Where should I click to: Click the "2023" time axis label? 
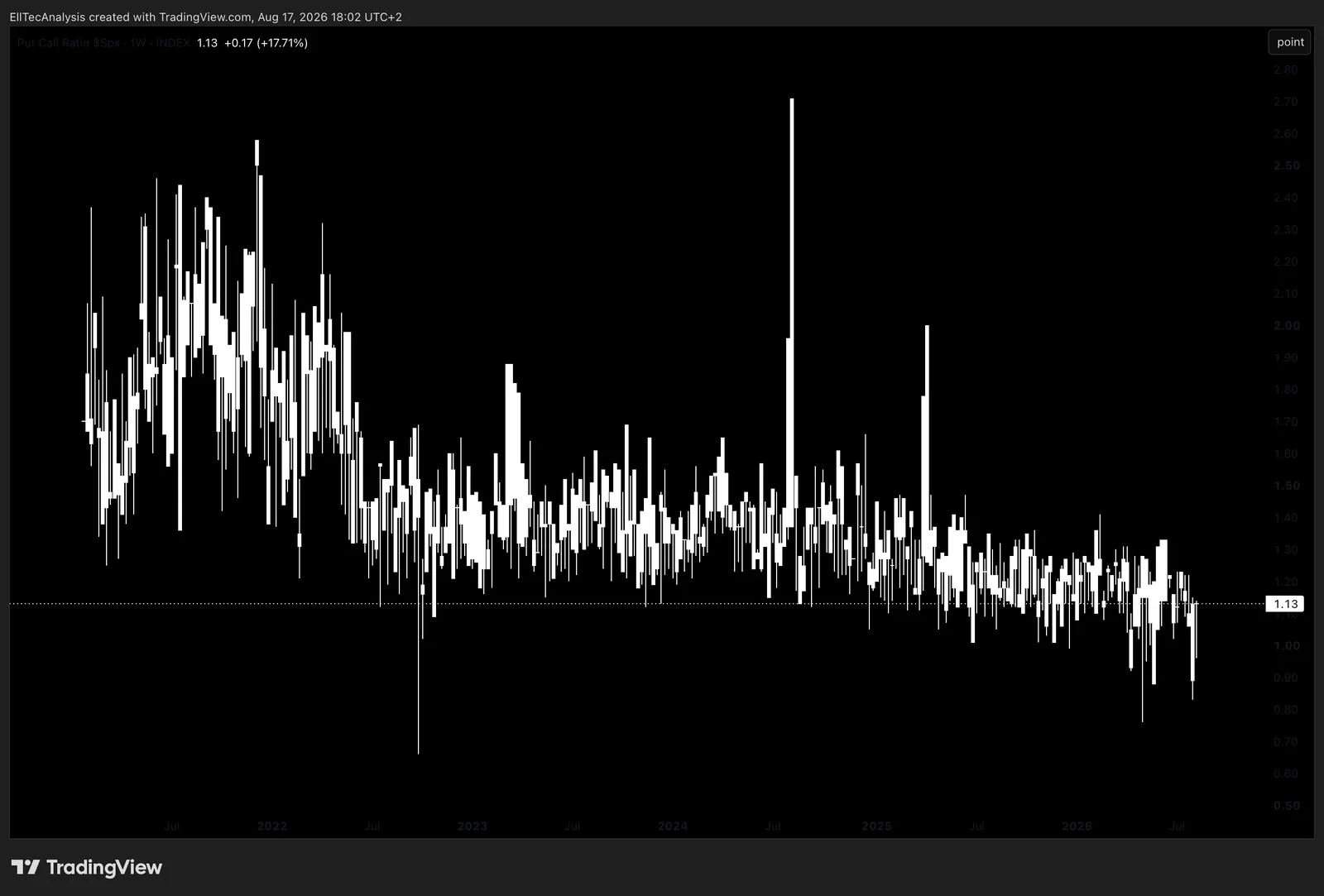click(x=473, y=827)
